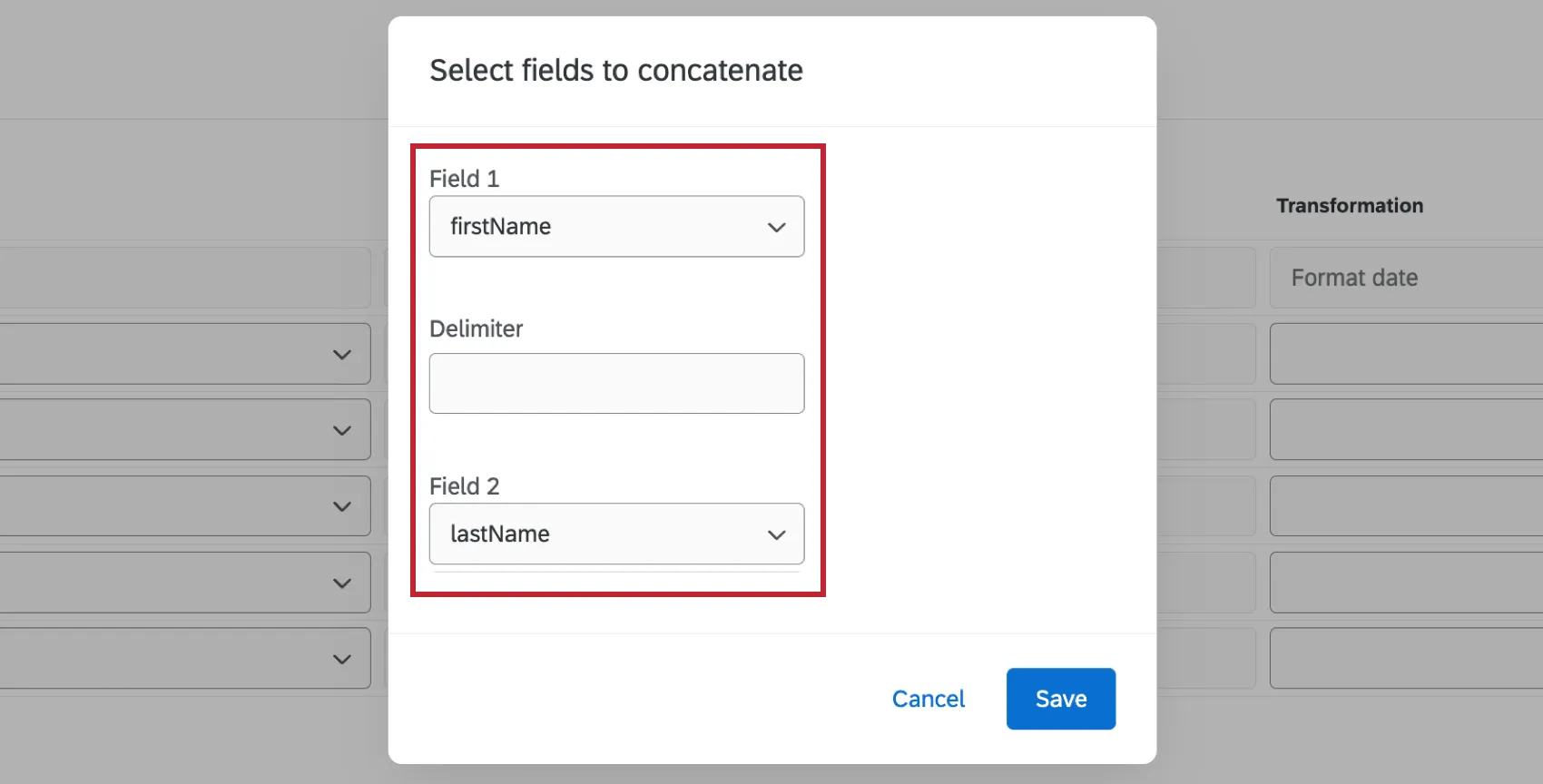Image resolution: width=1543 pixels, height=784 pixels.
Task: Save the concatenation settings
Action: click(x=1060, y=699)
